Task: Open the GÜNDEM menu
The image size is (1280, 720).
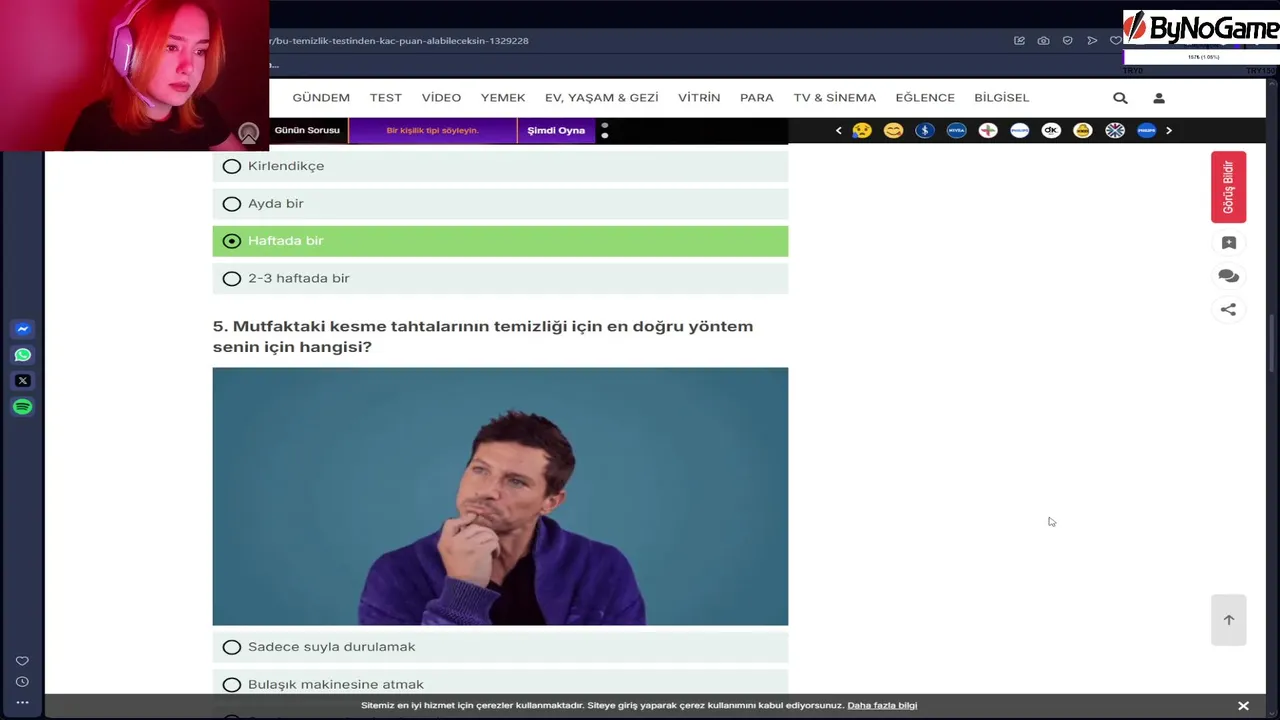Action: pos(321,98)
